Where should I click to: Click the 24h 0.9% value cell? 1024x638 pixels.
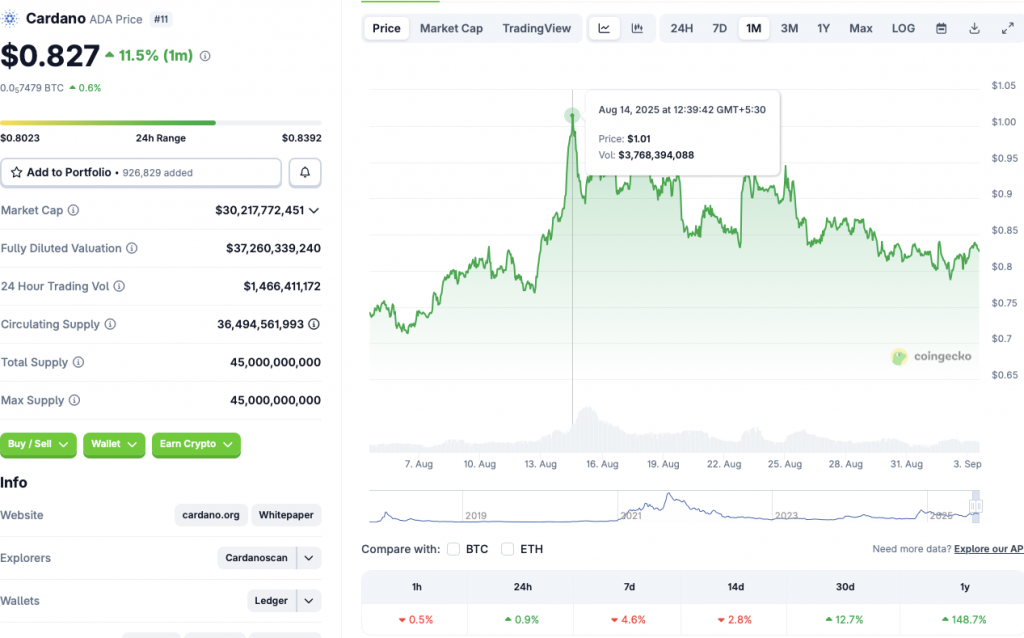point(521,620)
